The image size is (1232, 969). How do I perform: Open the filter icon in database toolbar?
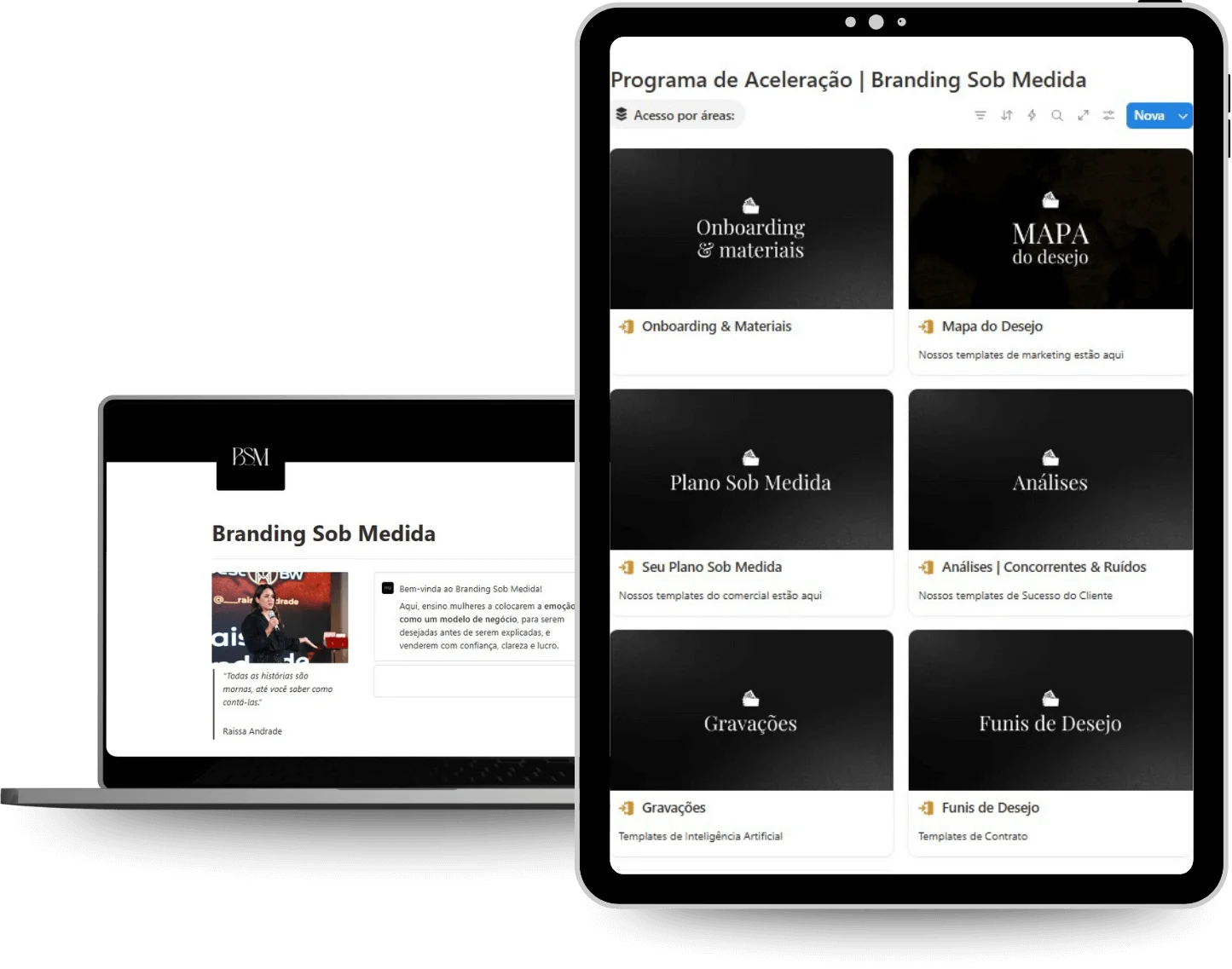(x=980, y=116)
